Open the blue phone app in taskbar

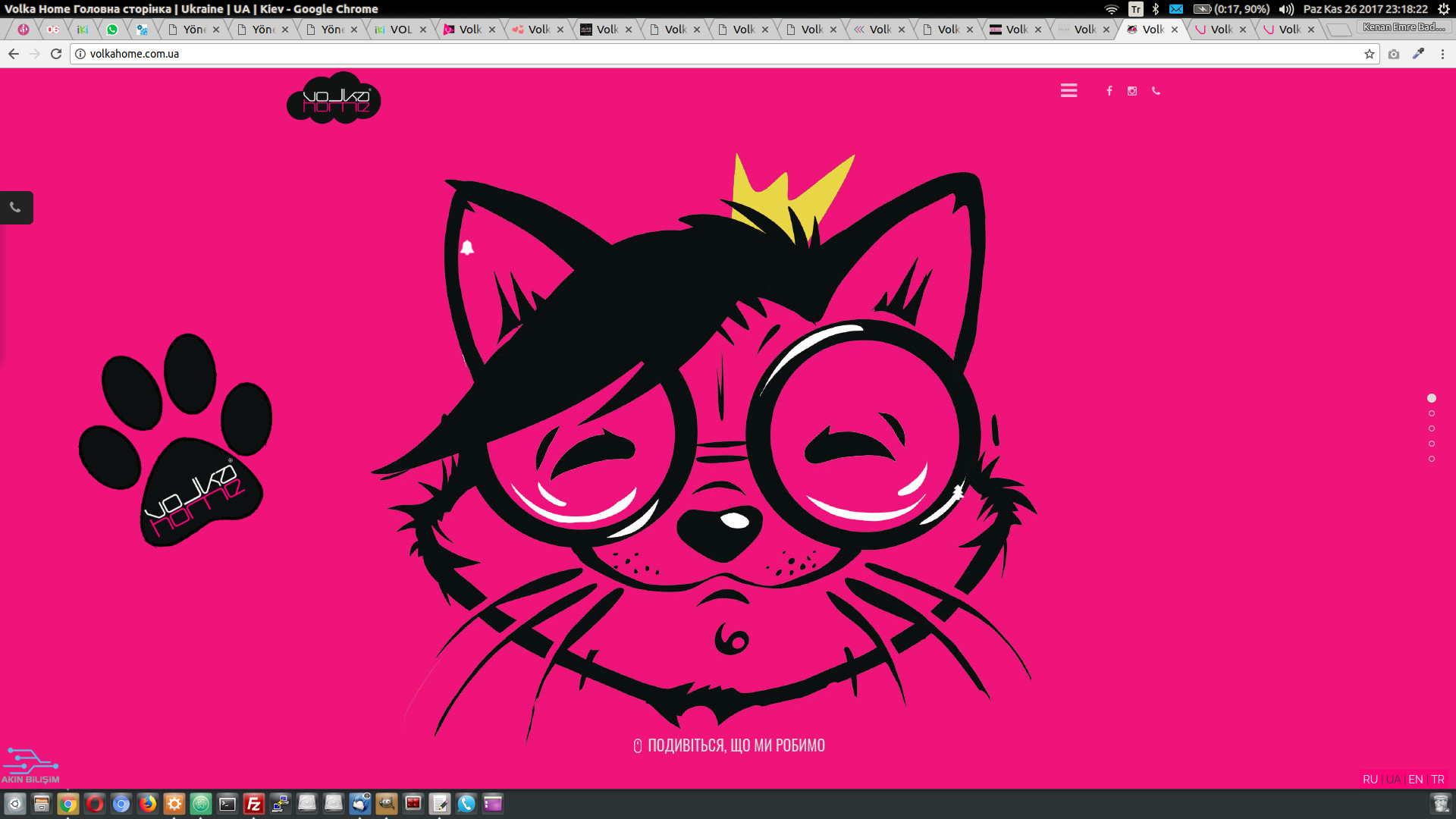point(466,804)
